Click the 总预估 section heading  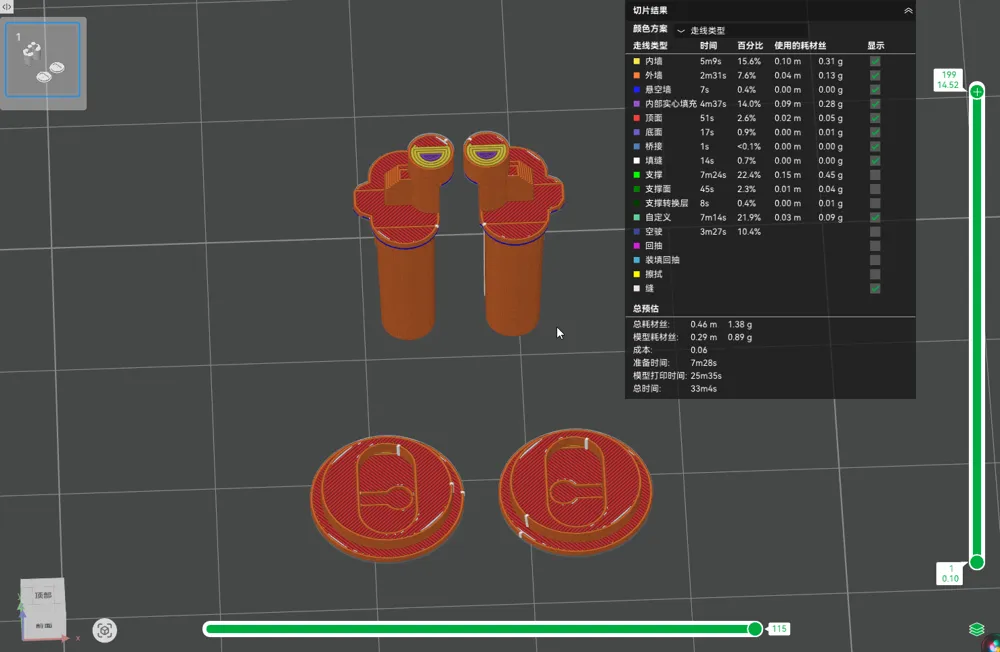[645, 308]
